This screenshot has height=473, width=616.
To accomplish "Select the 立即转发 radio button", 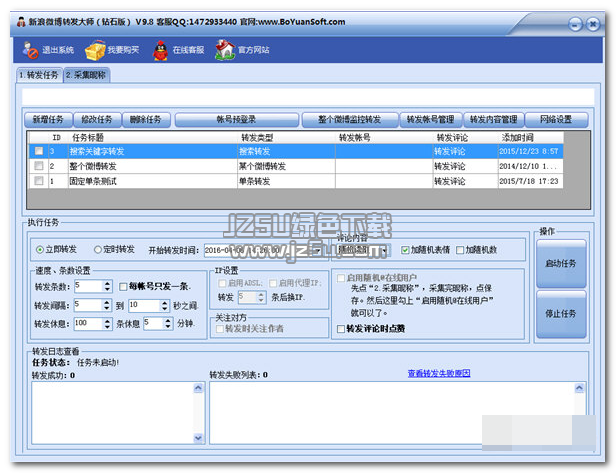I will 40,249.
